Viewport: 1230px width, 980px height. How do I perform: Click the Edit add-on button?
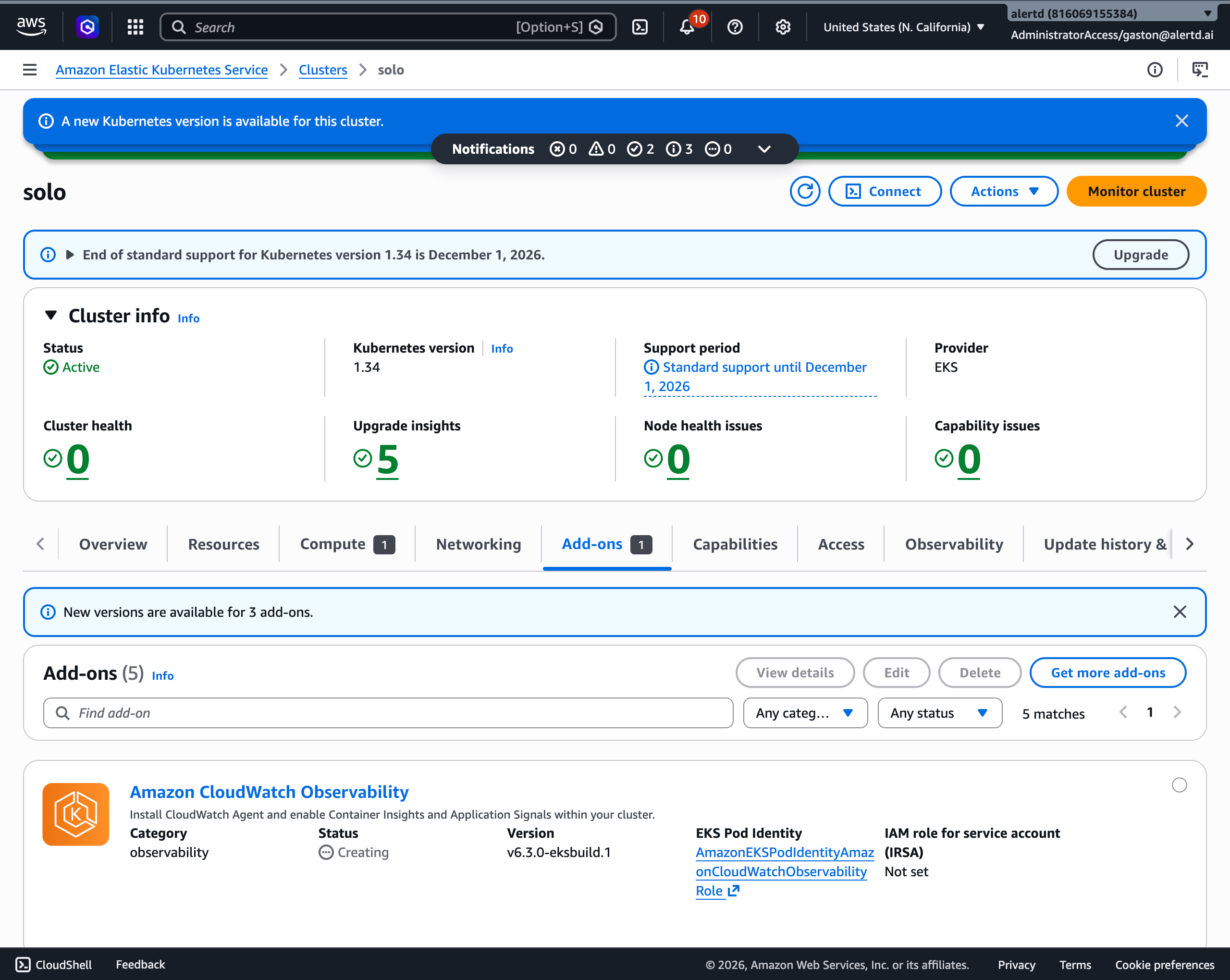click(896, 673)
